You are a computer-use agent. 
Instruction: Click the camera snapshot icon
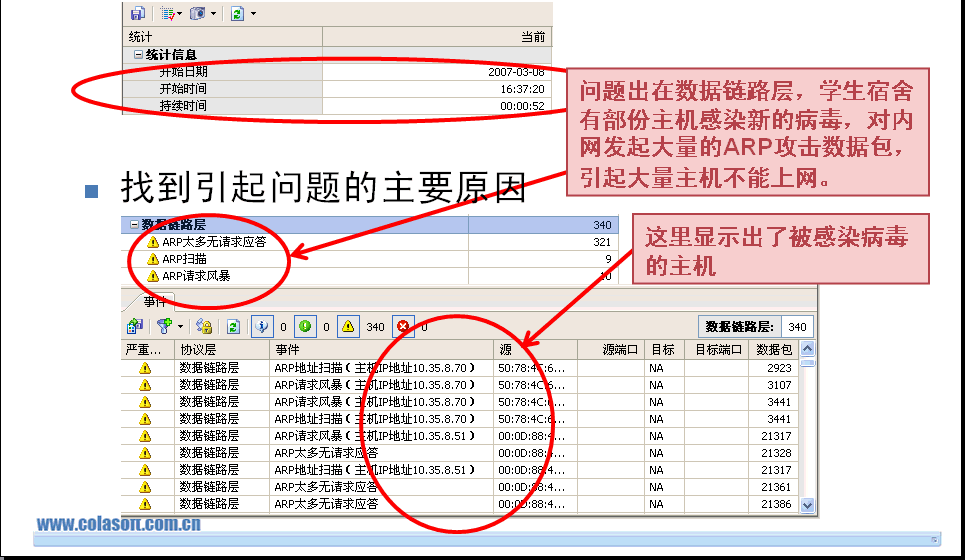[x=198, y=14]
